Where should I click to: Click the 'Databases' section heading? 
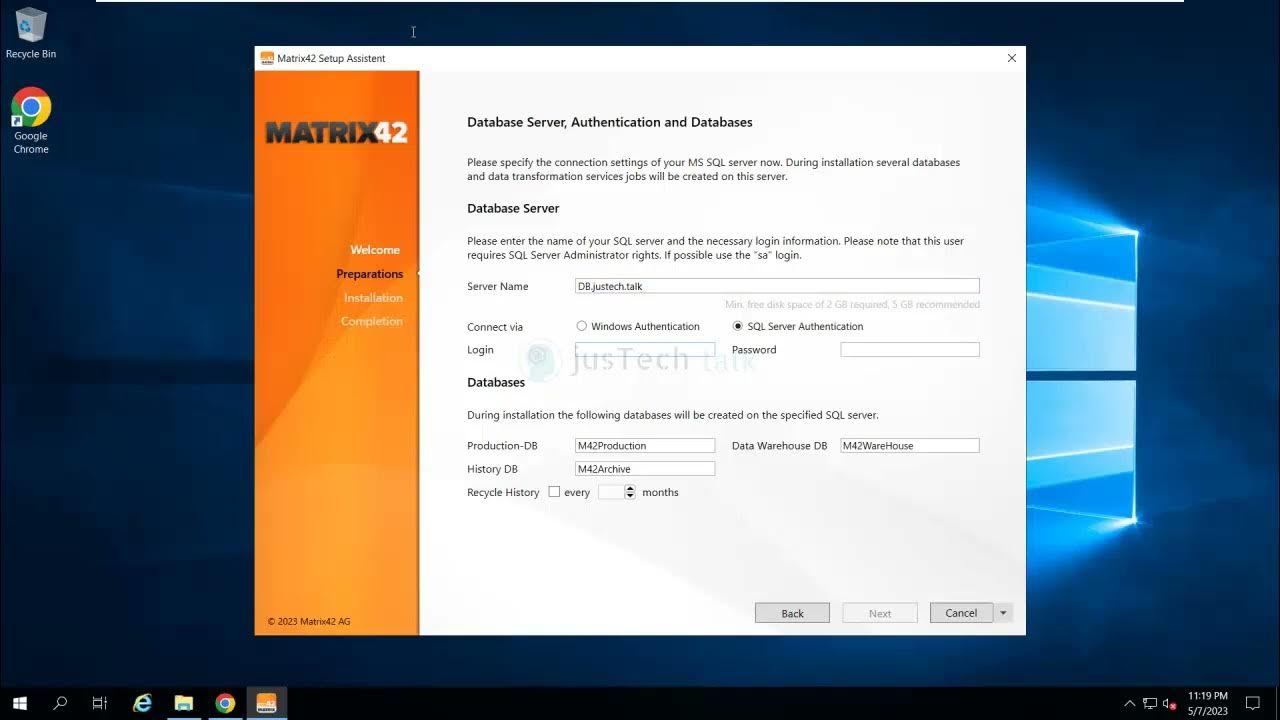pos(496,382)
